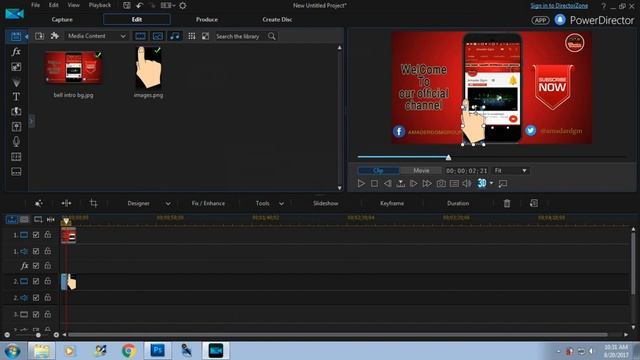Switch preview to Movie mode
The height and width of the screenshot is (360, 640).
tap(421, 171)
